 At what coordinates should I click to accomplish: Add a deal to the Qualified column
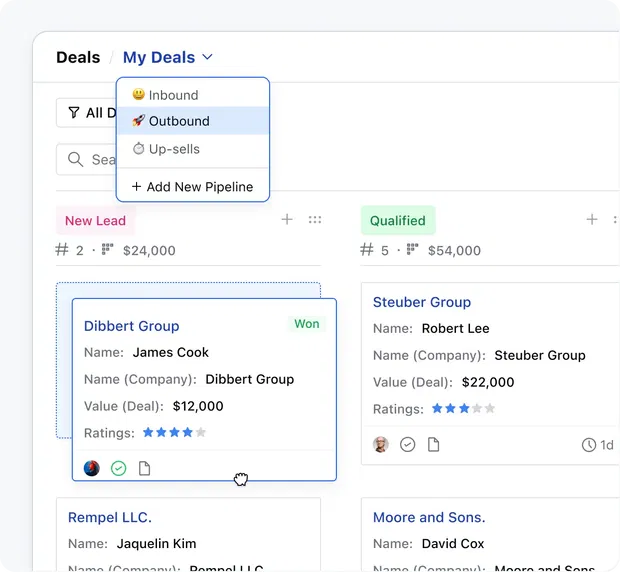point(592,219)
